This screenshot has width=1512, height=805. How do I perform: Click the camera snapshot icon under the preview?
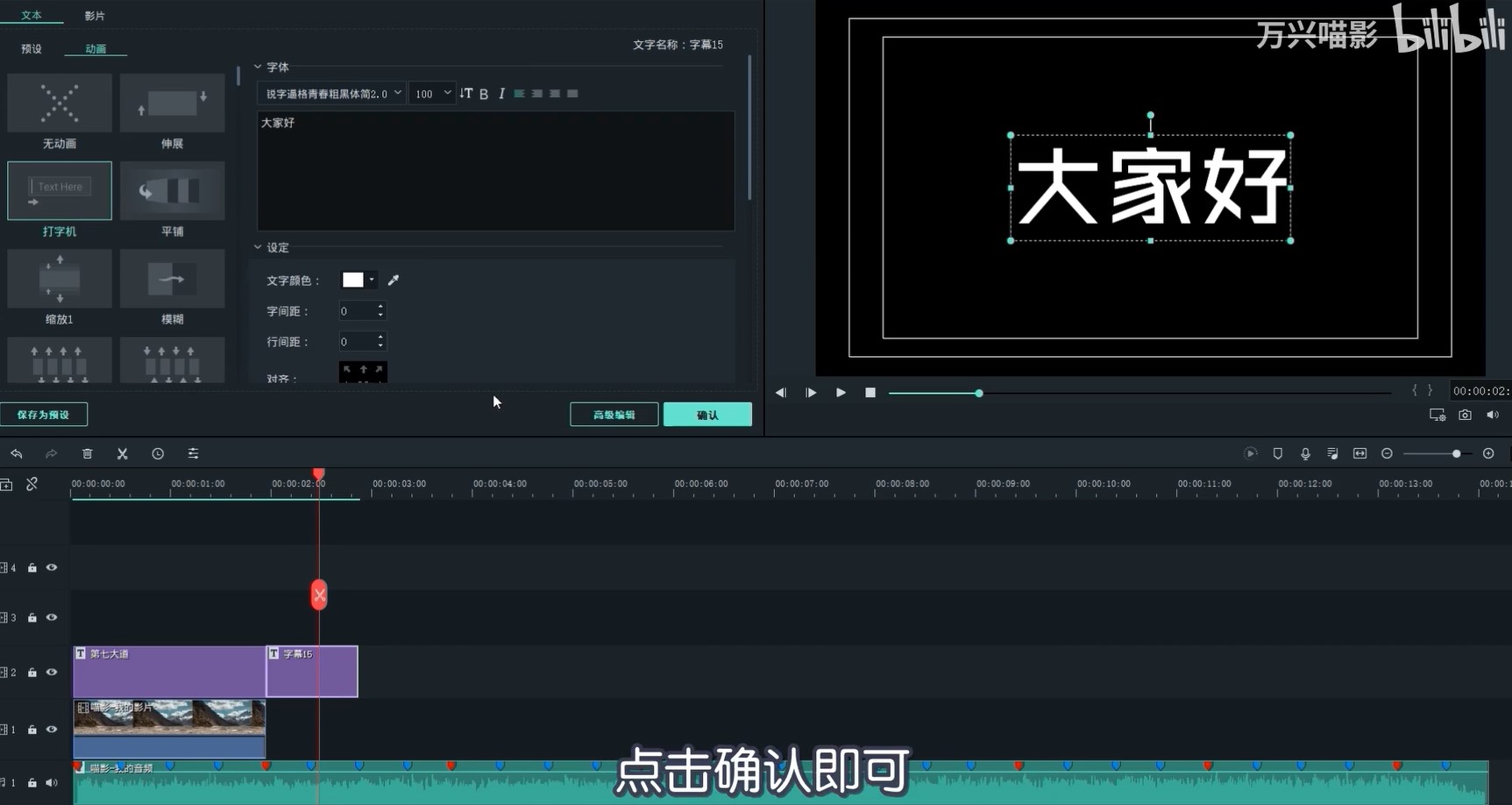(1465, 415)
